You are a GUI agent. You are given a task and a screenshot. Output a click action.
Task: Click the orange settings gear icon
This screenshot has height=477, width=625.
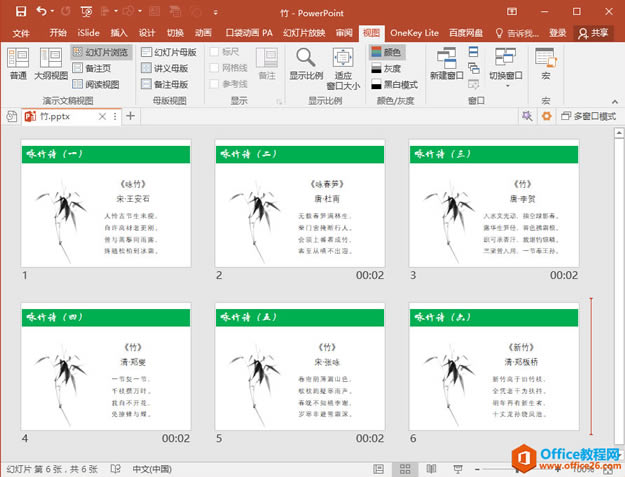(x=546, y=116)
